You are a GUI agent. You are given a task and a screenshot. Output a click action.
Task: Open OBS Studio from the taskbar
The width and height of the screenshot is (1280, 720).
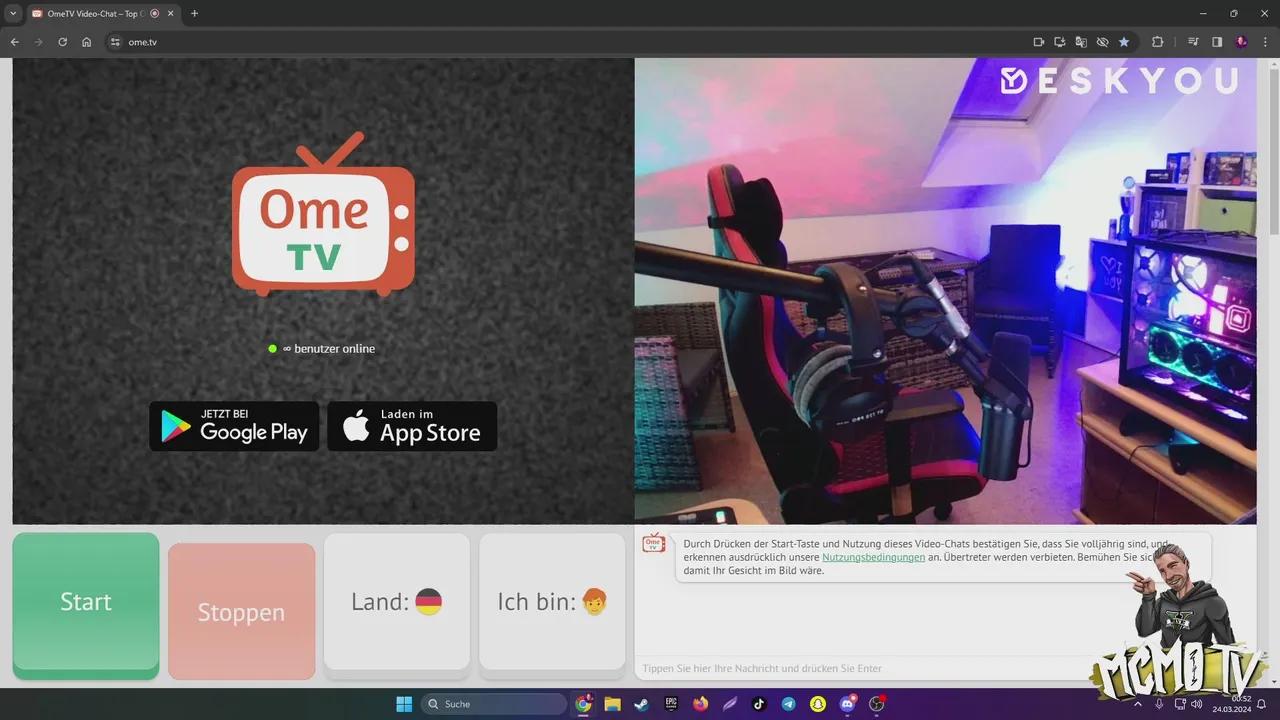[x=877, y=704]
